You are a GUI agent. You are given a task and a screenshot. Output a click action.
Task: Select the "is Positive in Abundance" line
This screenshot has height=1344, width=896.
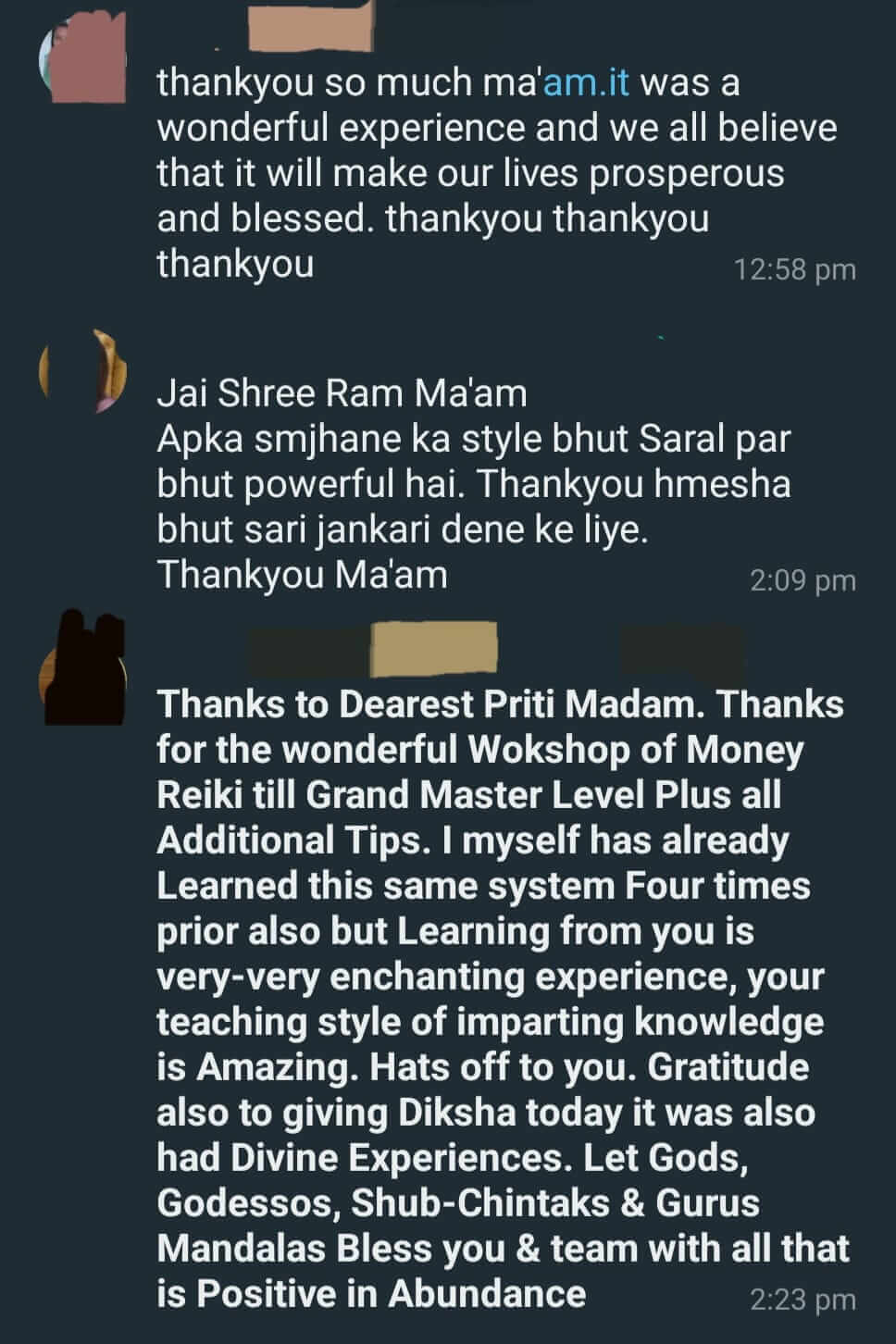click(x=371, y=1293)
